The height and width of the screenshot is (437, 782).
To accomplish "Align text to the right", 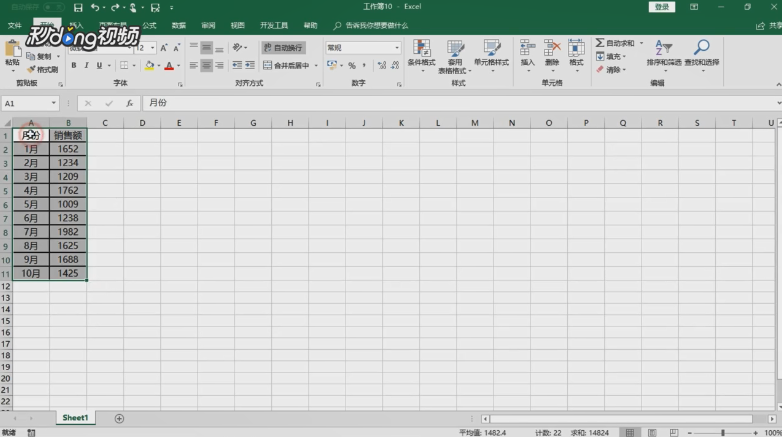I will (x=219, y=65).
